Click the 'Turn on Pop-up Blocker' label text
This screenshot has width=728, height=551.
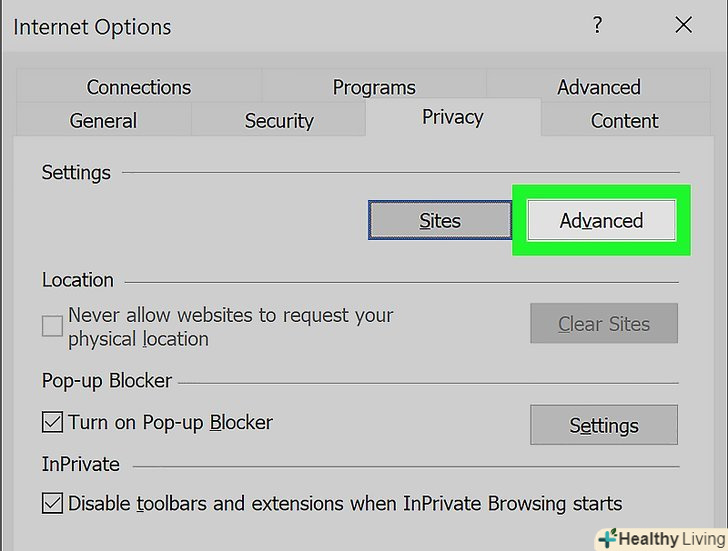pos(170,422)
